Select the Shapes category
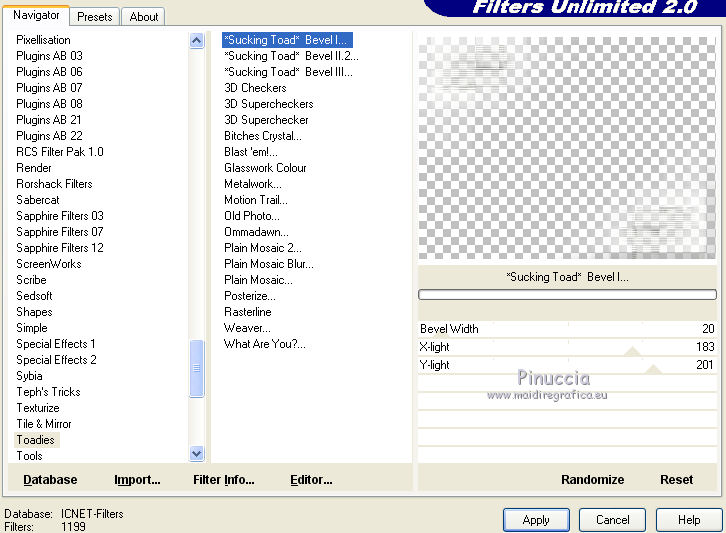This screenshot has width=726, height=533. click(34, 312)
